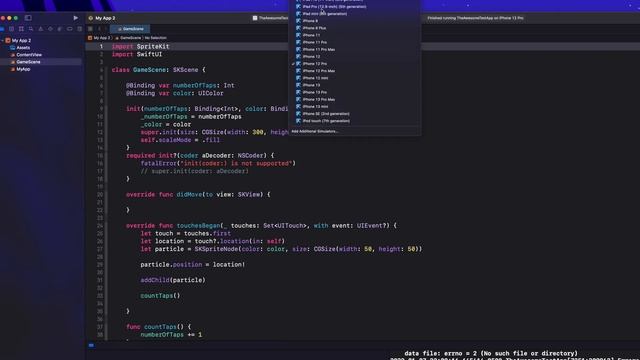Click 'func countTaps()' declaration line
The image size is (640, 360).
coord(158,327)
